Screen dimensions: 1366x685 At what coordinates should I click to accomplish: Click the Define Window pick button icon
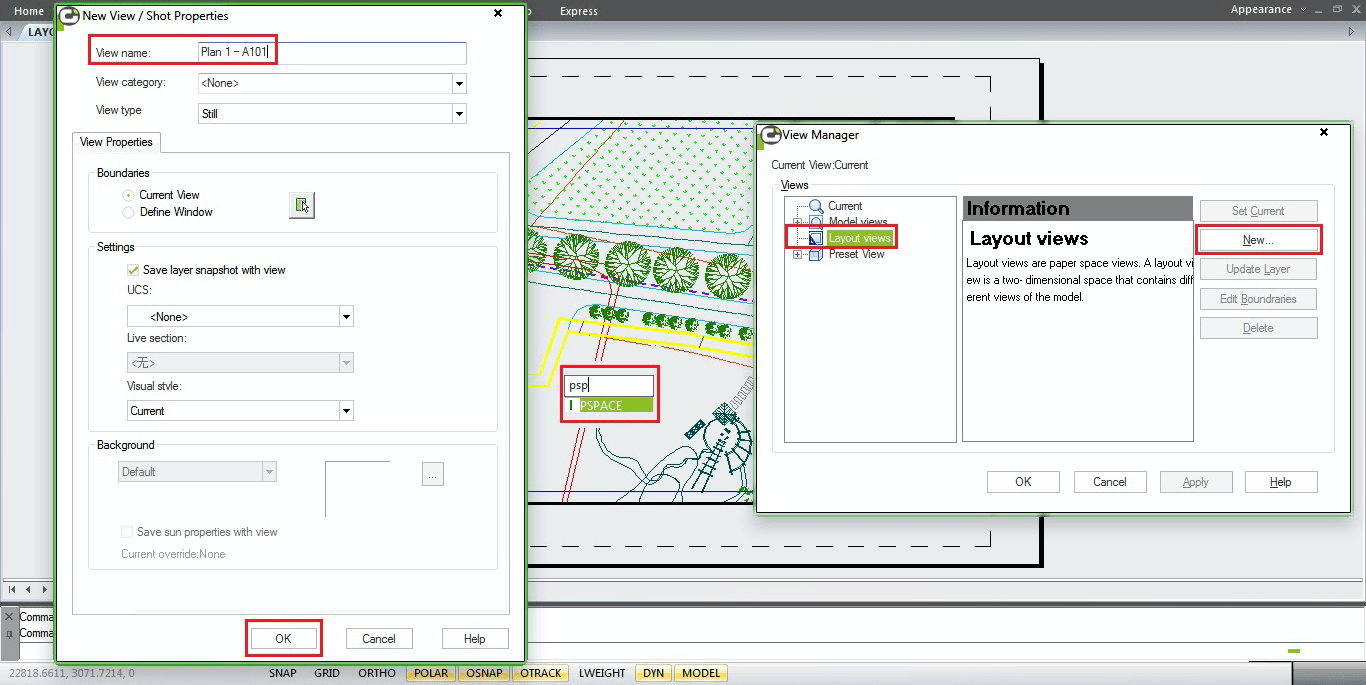click(301, 205)
